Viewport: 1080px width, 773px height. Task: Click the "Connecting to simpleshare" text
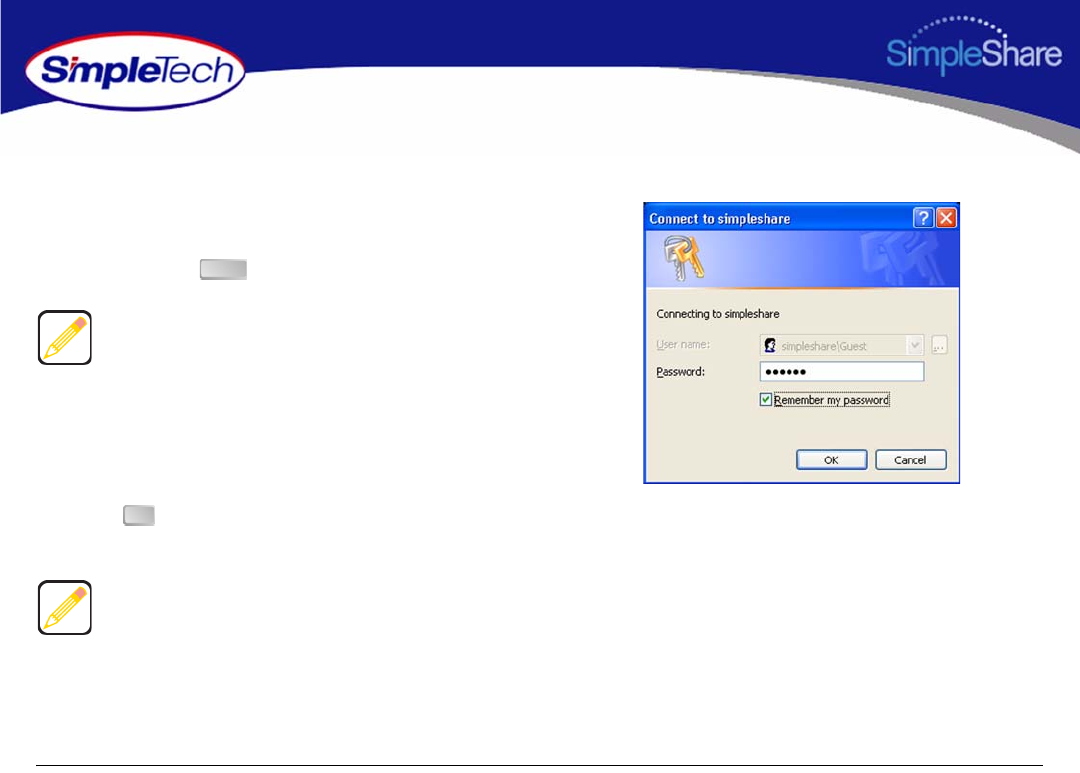pos(718,313)
